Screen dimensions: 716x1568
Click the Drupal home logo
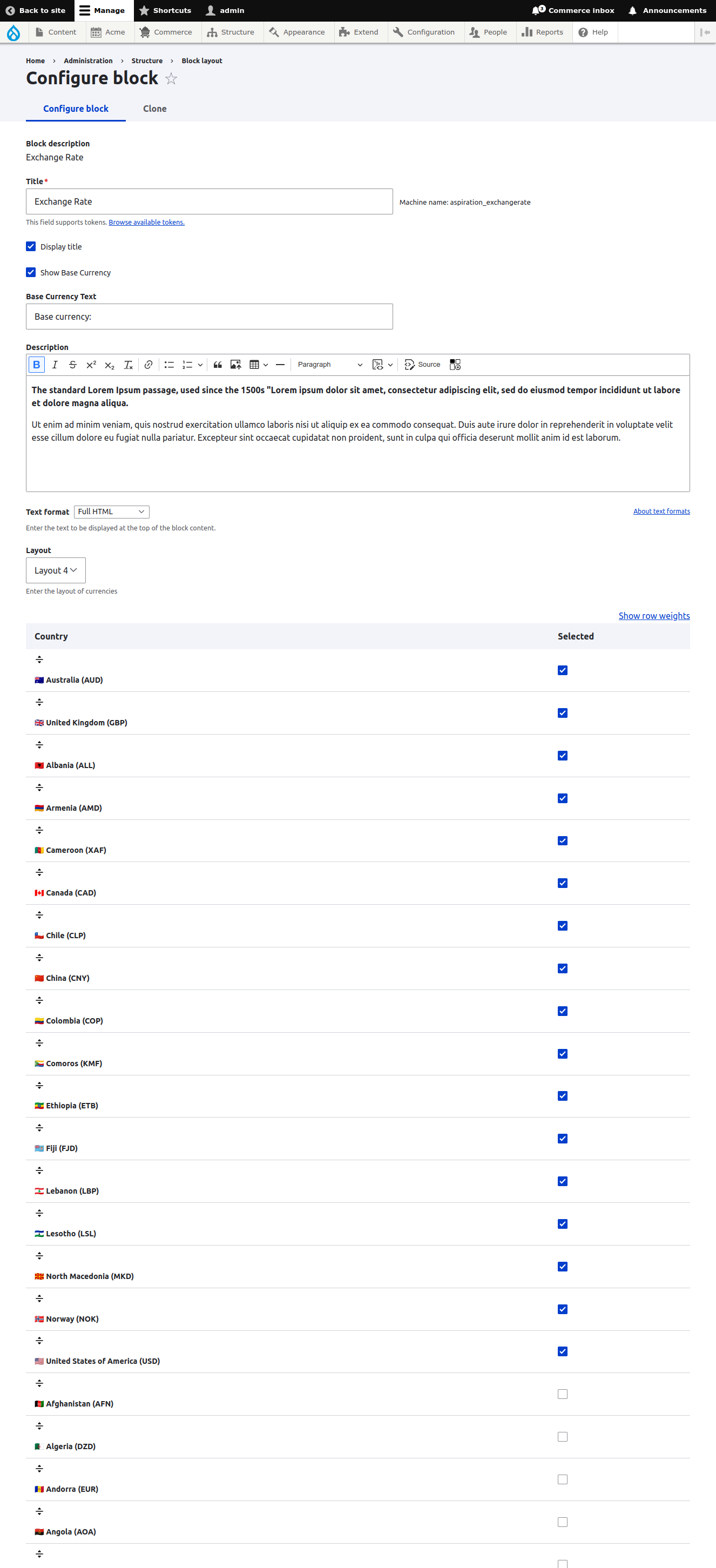pyautogui.click(x=13, y=32)
